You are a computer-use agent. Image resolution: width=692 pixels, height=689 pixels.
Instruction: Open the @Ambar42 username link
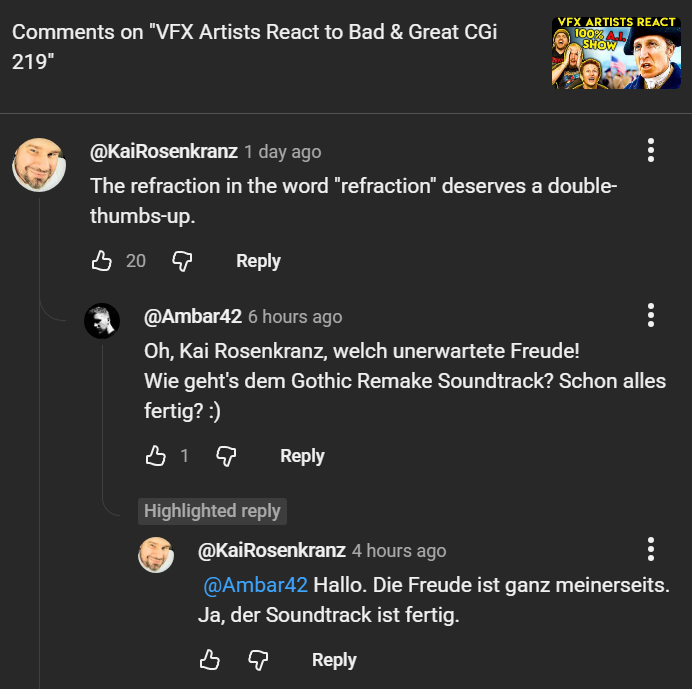(x=193, y=317)
